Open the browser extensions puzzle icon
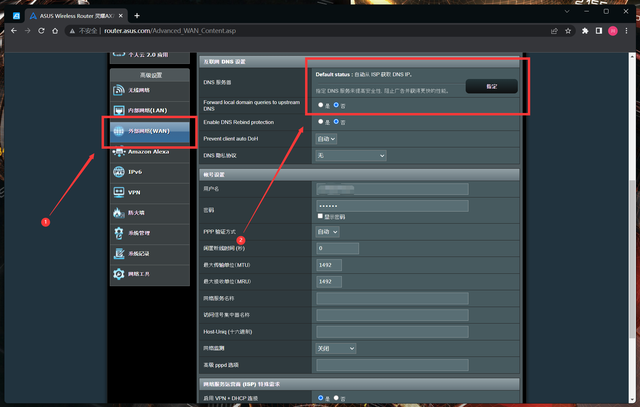 coord(585,31)
